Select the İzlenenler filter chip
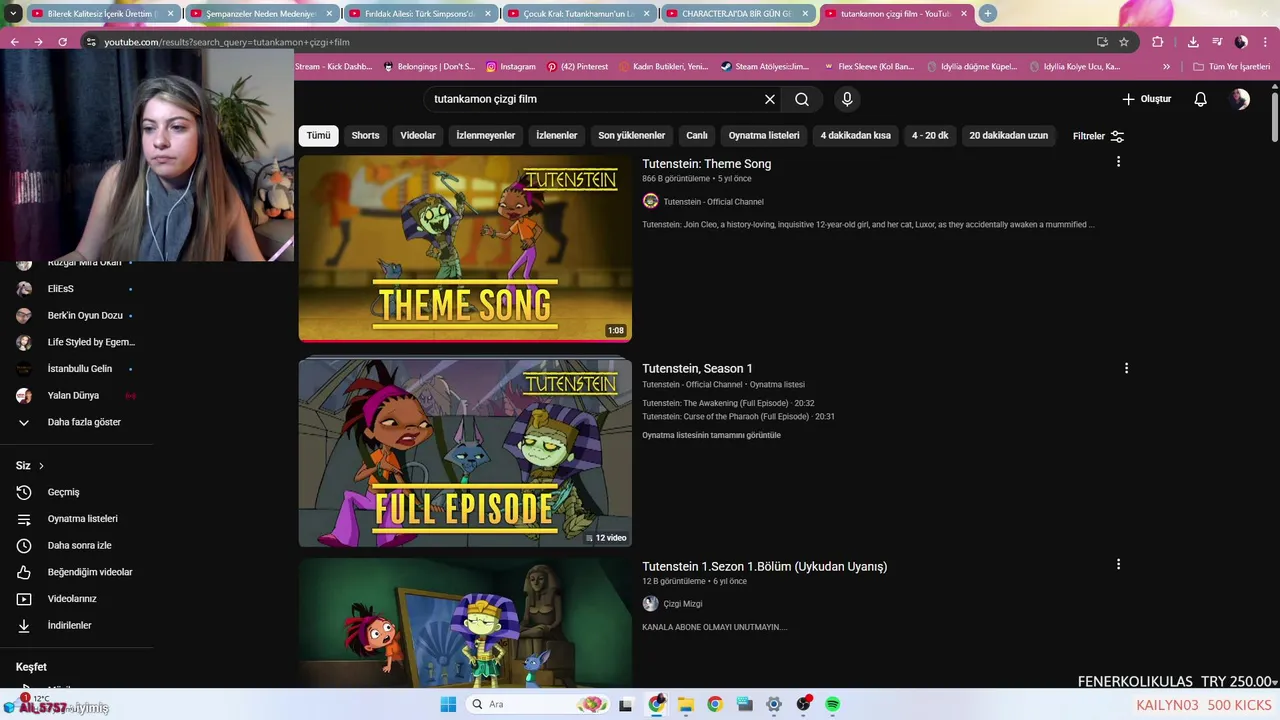1280x720 pixels. click(557, 135)
